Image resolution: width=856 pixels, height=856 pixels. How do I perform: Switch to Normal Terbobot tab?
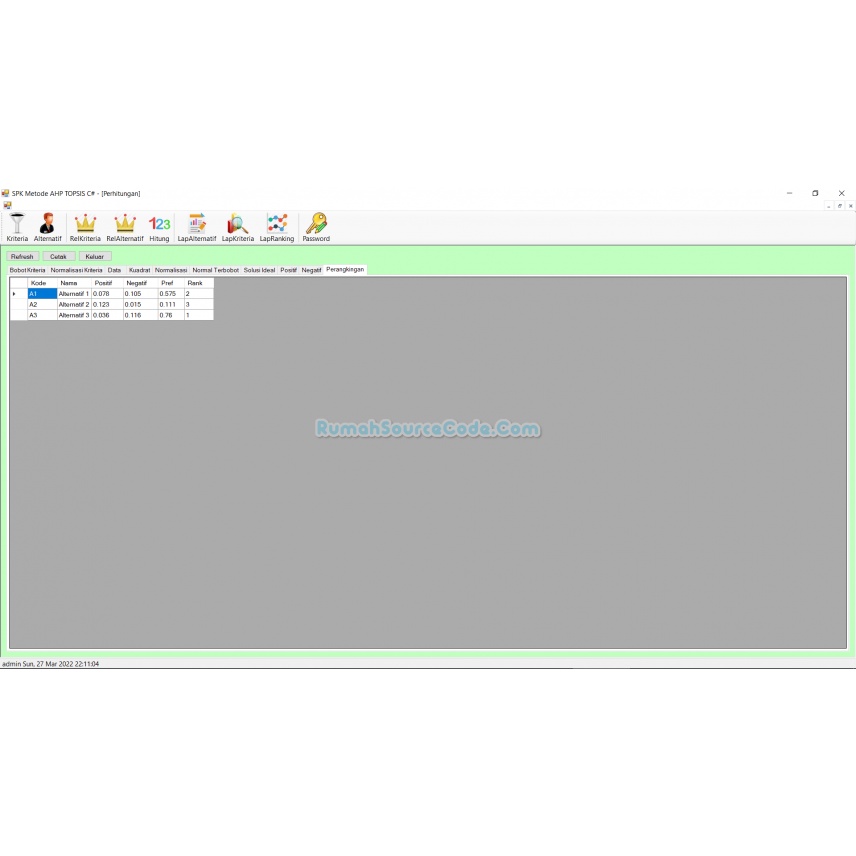[216, 270]
